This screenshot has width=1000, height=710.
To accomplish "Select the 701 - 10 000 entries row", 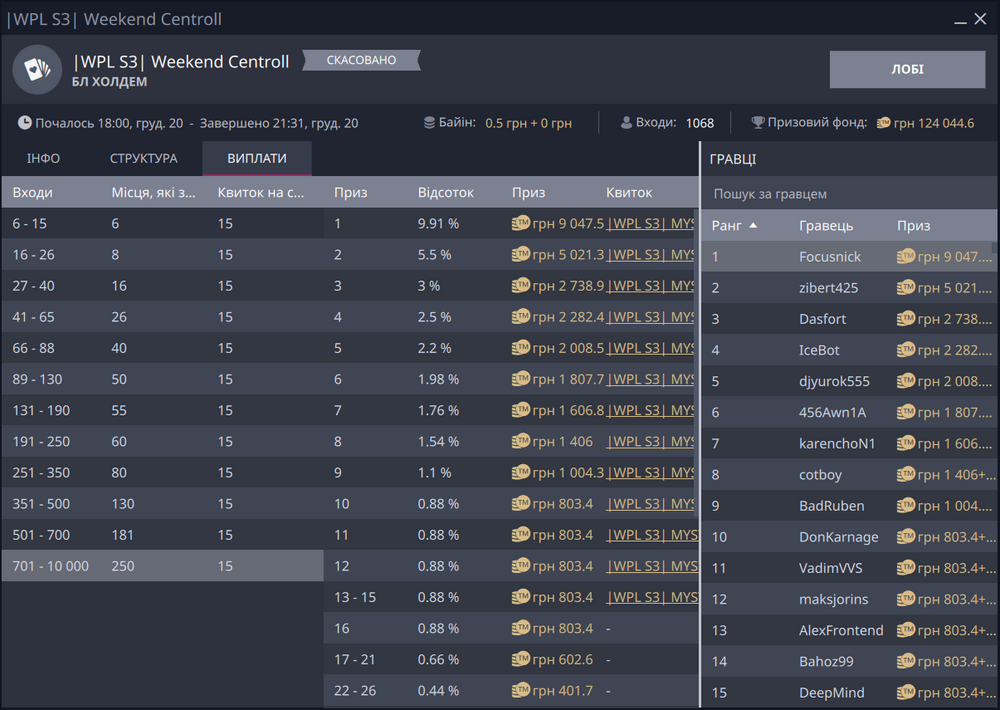I will [160, 566].
